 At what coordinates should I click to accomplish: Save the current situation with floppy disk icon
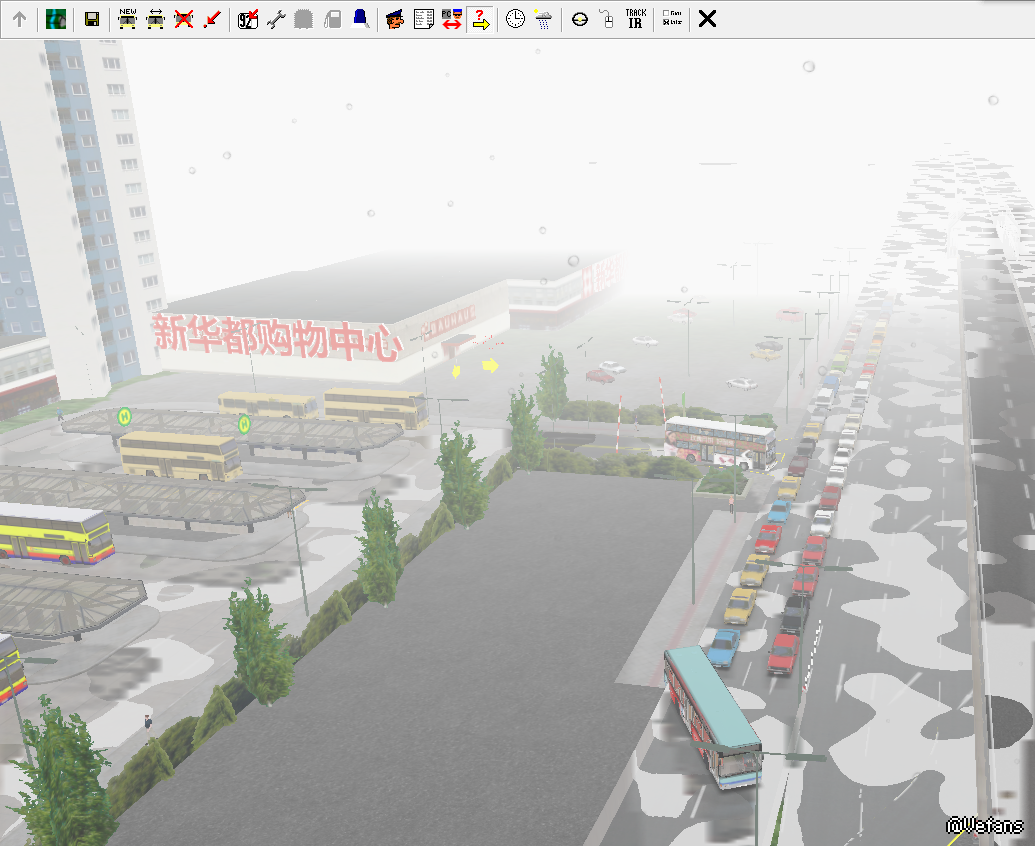click(91, 19)
